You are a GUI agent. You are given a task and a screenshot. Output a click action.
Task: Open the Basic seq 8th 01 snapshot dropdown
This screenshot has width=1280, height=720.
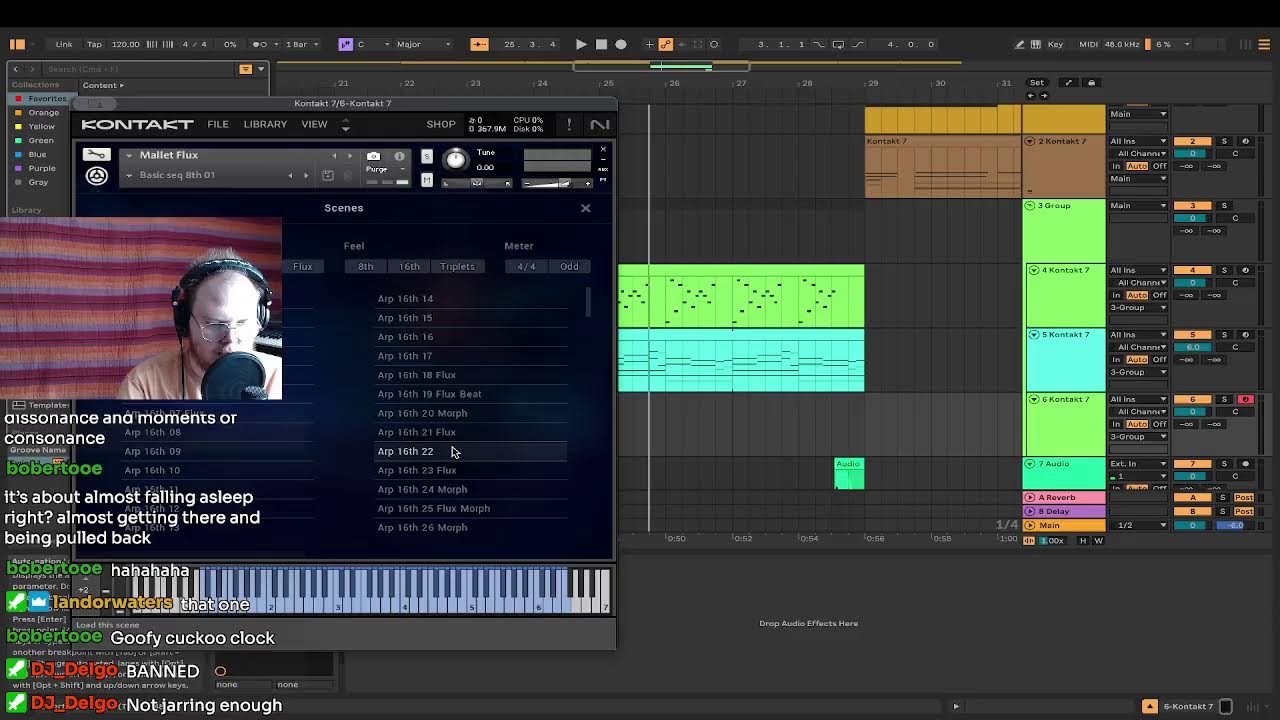[x=129, y=176]
